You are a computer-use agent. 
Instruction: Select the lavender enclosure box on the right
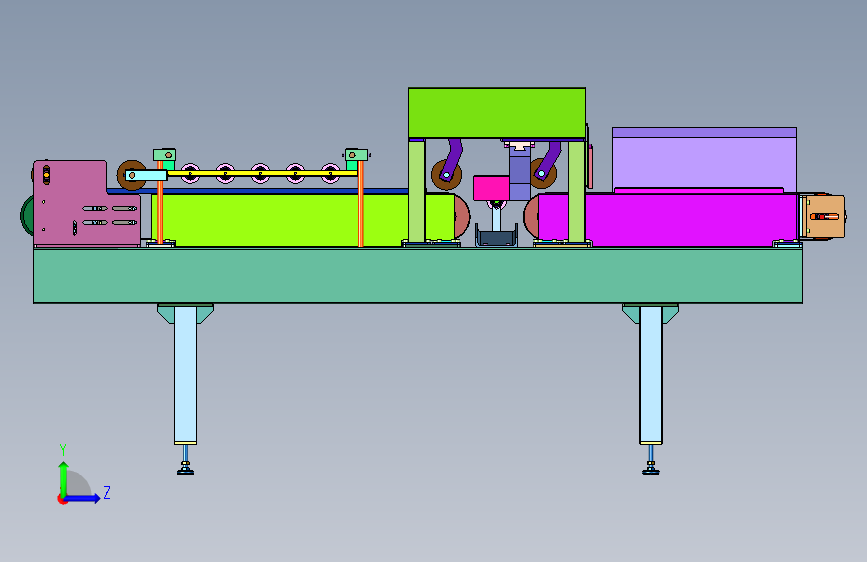click(704, 164)
